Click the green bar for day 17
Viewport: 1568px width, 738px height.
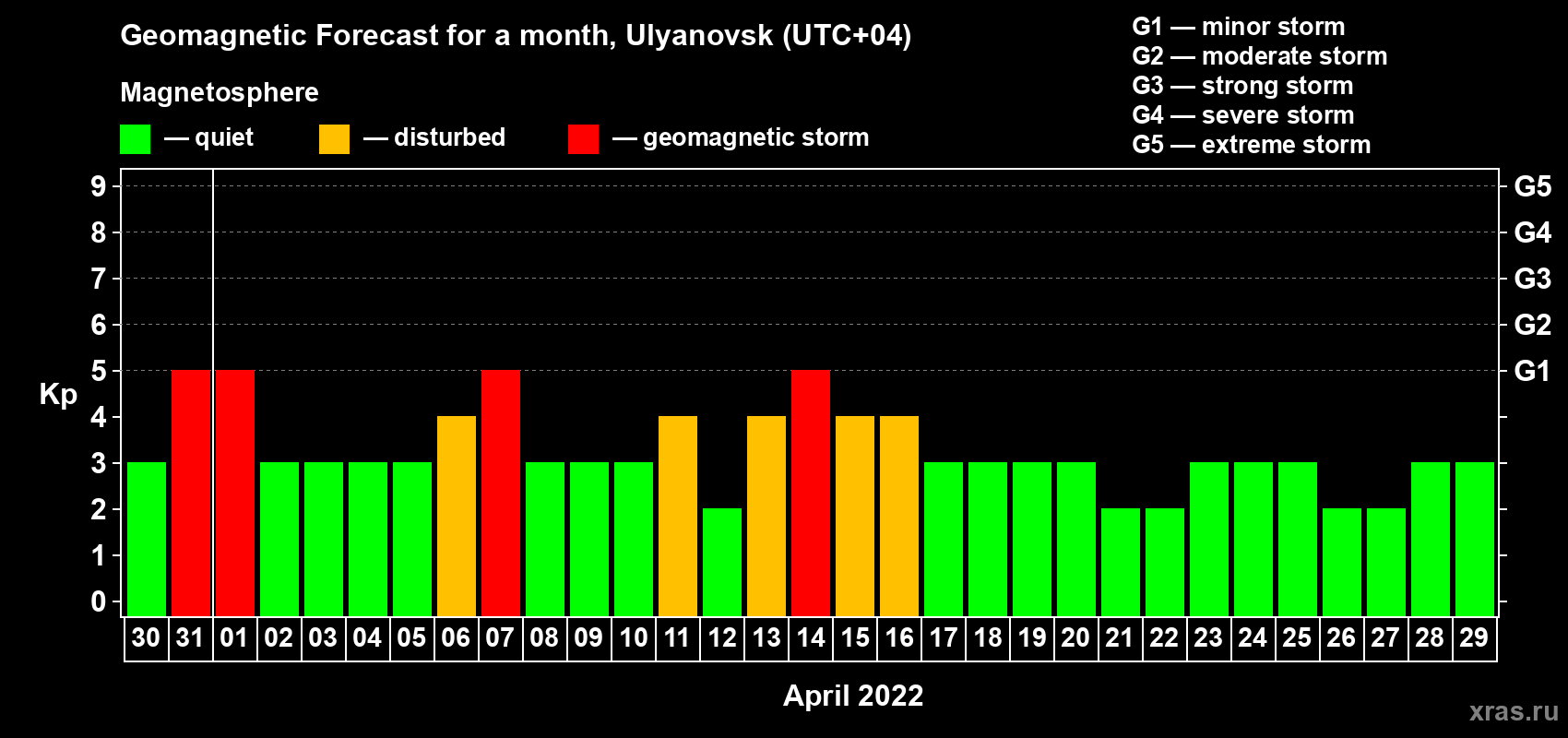[944, 540]
